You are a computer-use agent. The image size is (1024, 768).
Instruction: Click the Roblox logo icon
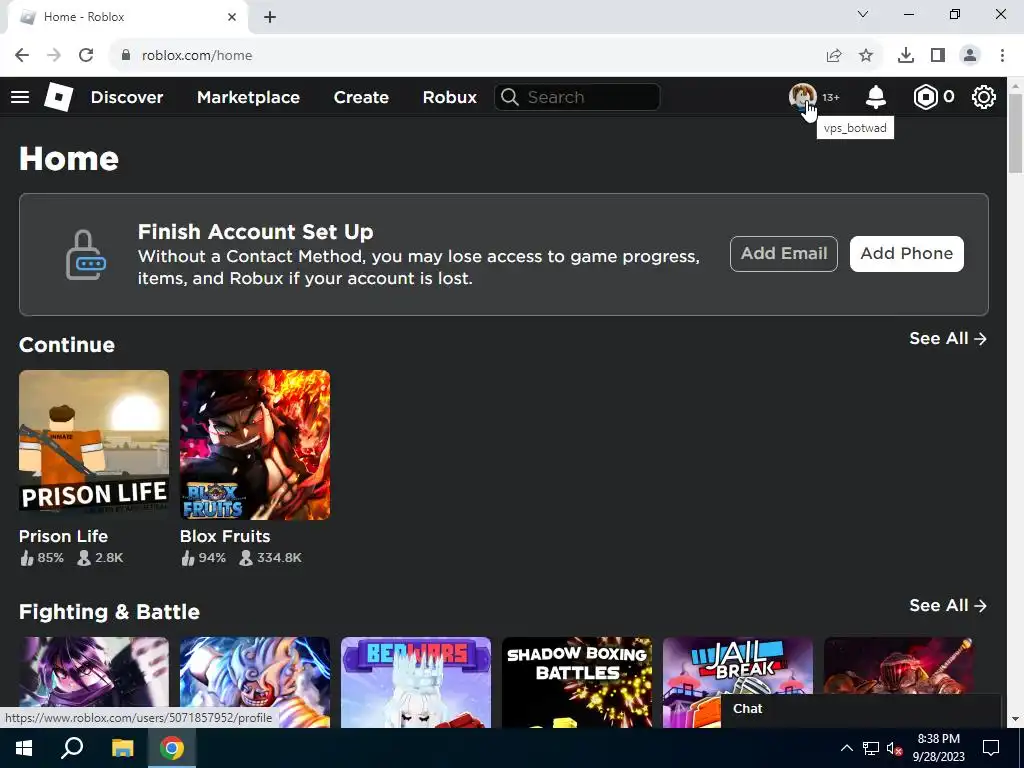click(58, 97)
